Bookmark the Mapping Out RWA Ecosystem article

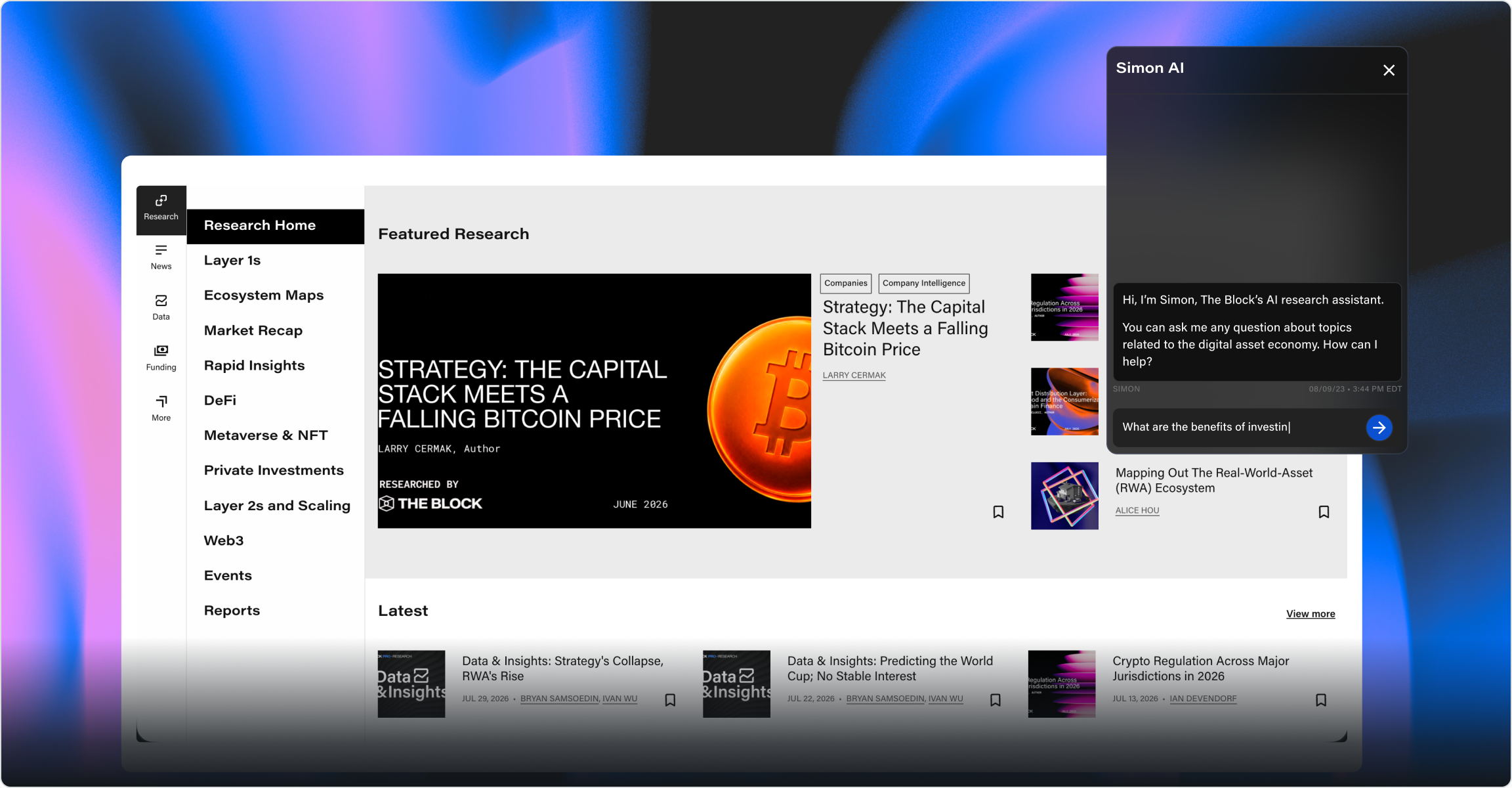pos(1324,512)
